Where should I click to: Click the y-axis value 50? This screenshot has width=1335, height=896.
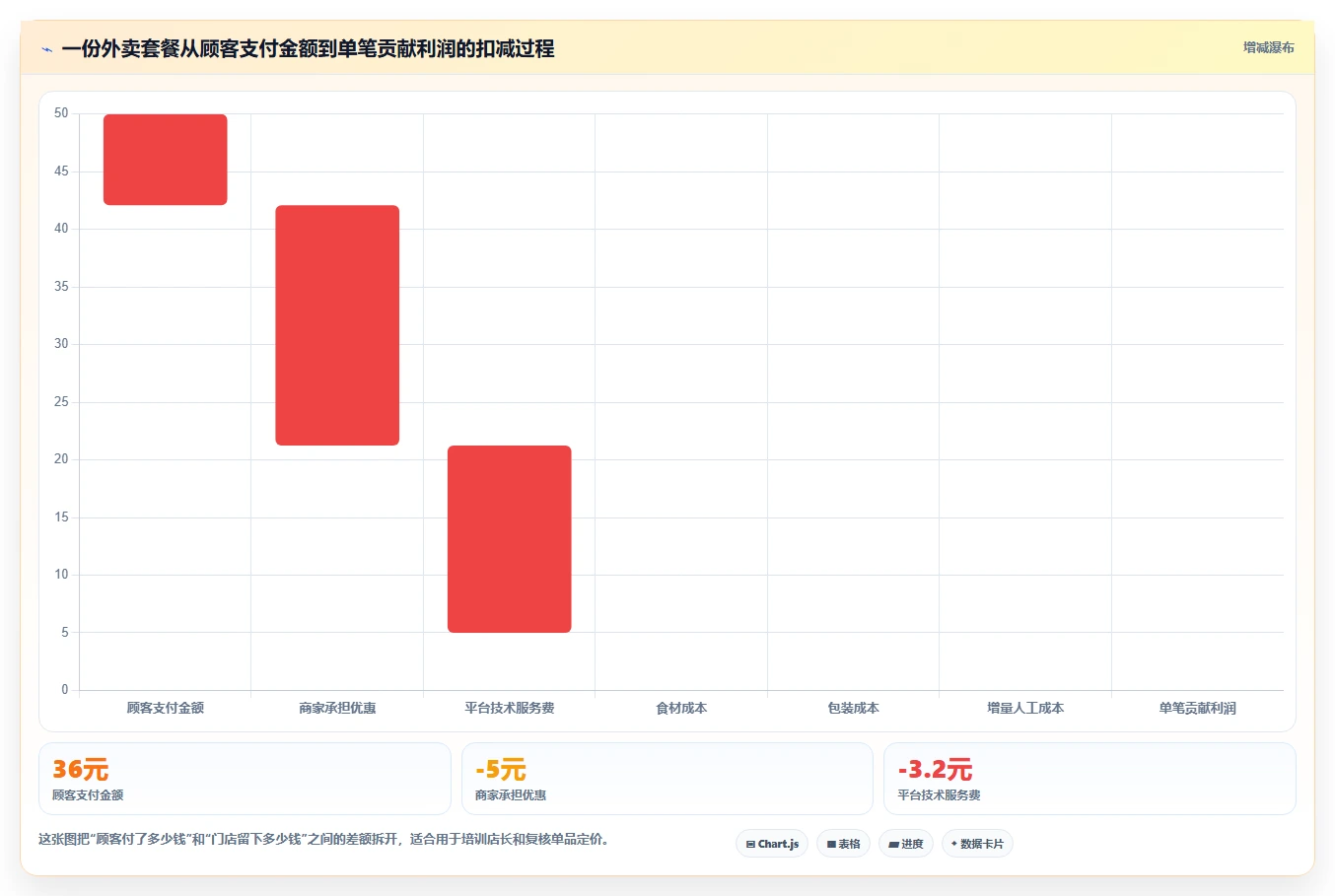coord(61,113)
